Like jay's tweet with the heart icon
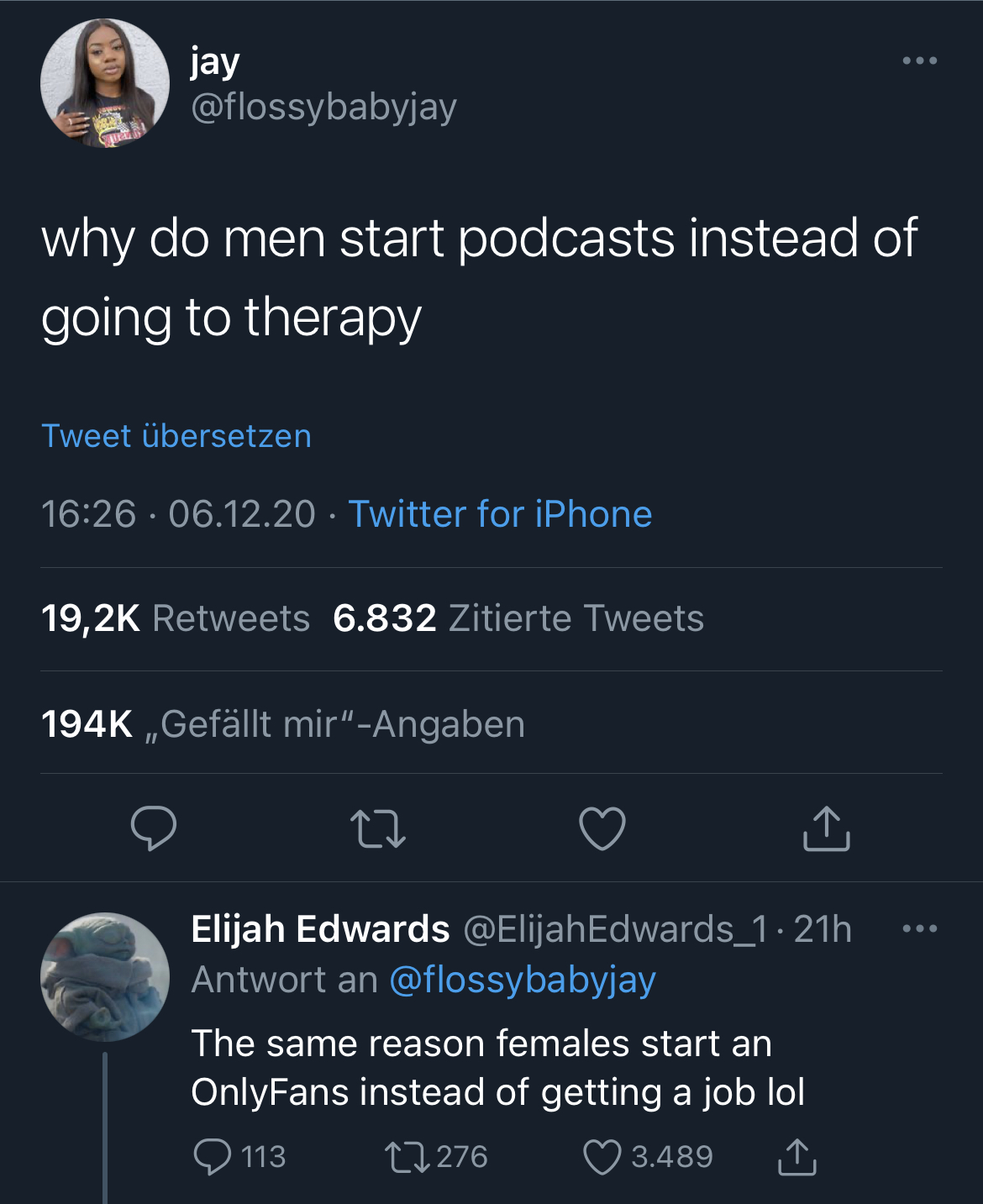This screenshot has height=1204, width=983. click(602, 828)
